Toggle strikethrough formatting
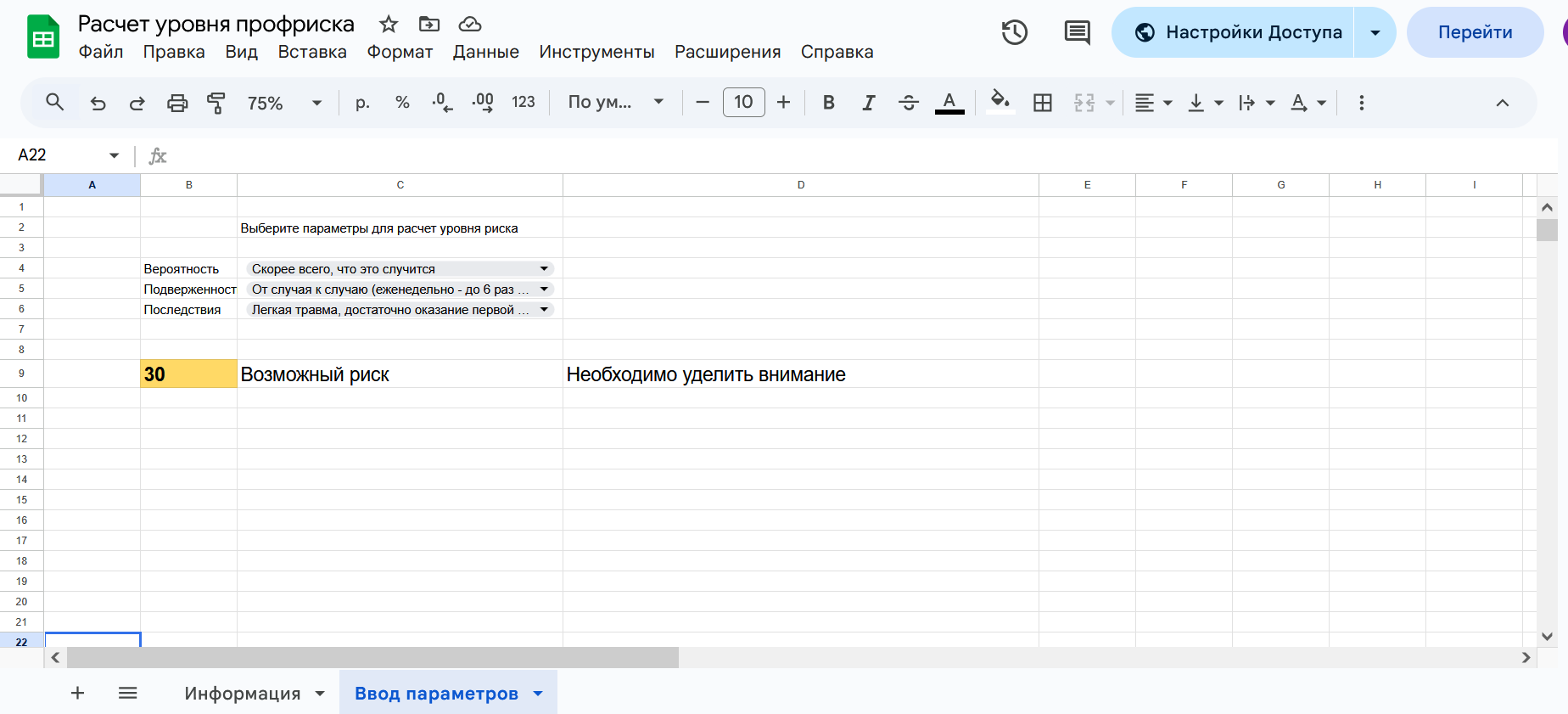 (909, 104)
